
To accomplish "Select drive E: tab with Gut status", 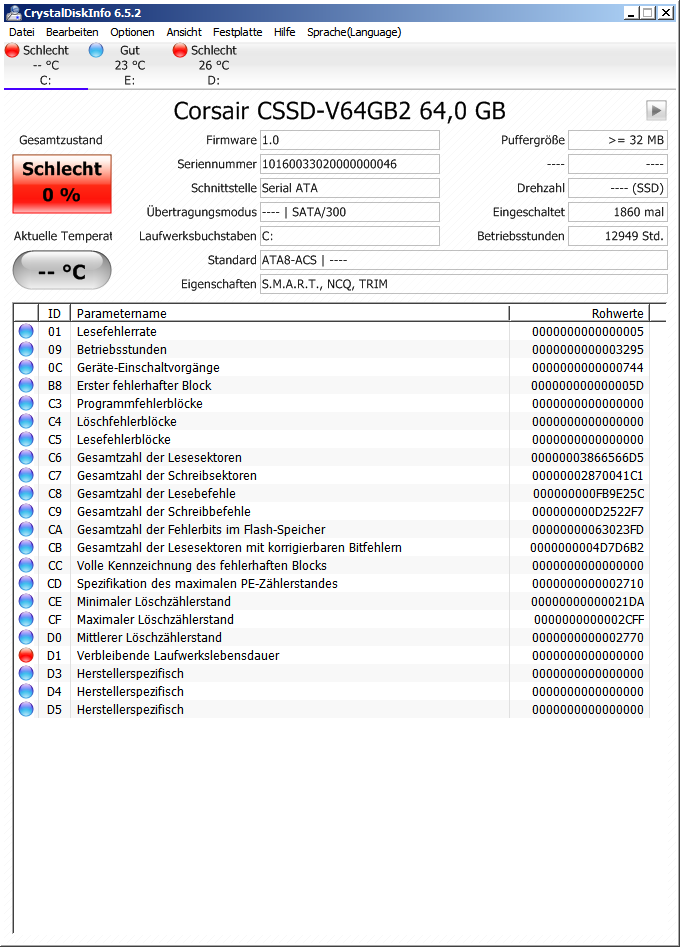I will click(129, 65).
